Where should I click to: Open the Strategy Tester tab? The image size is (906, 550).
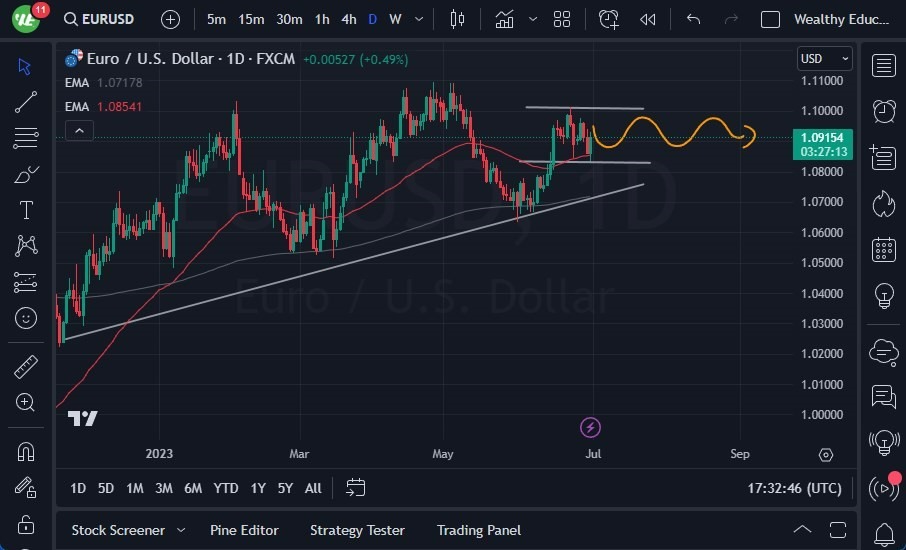357,530
